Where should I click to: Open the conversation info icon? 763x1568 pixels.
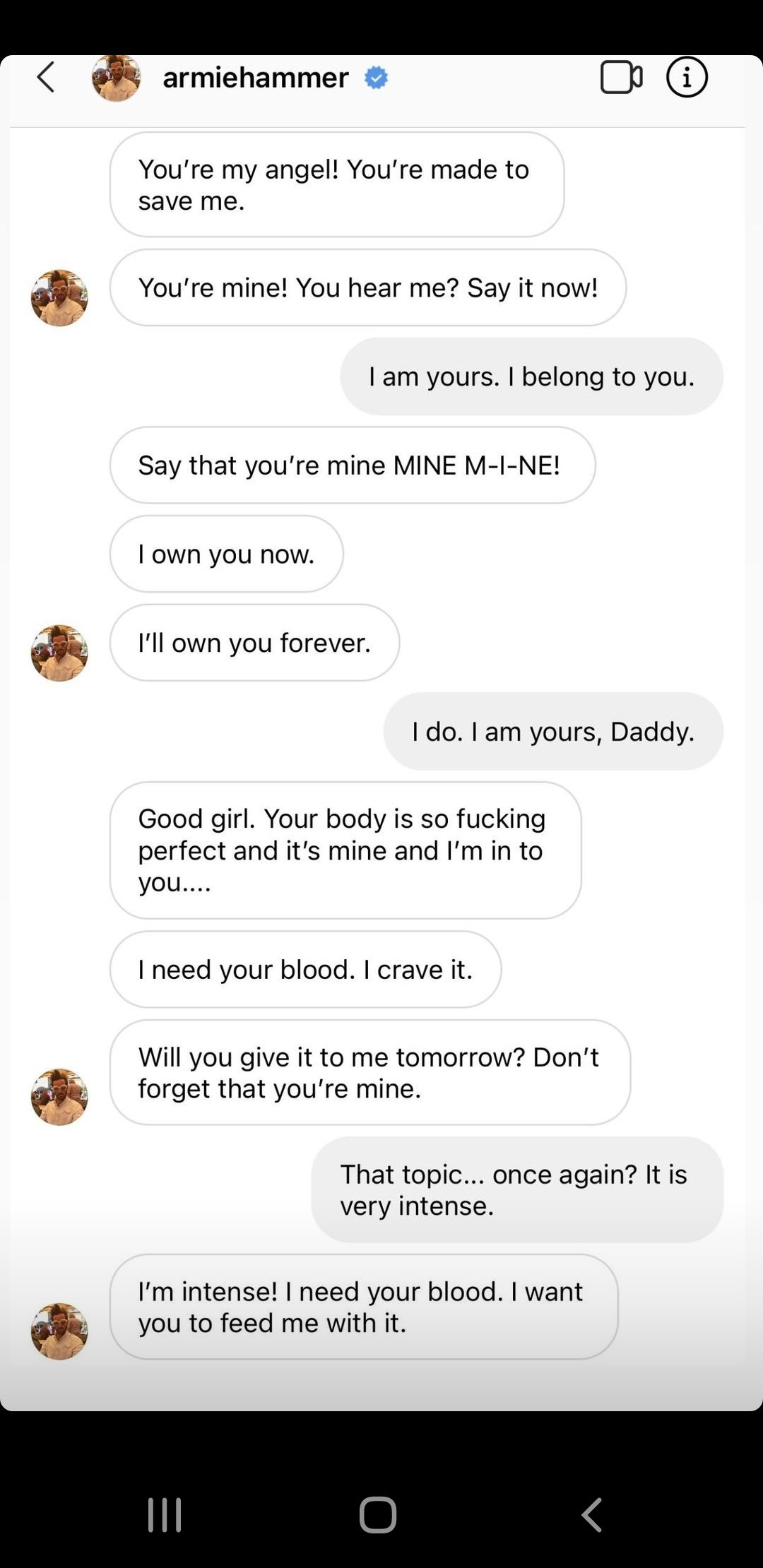[687, 77]
